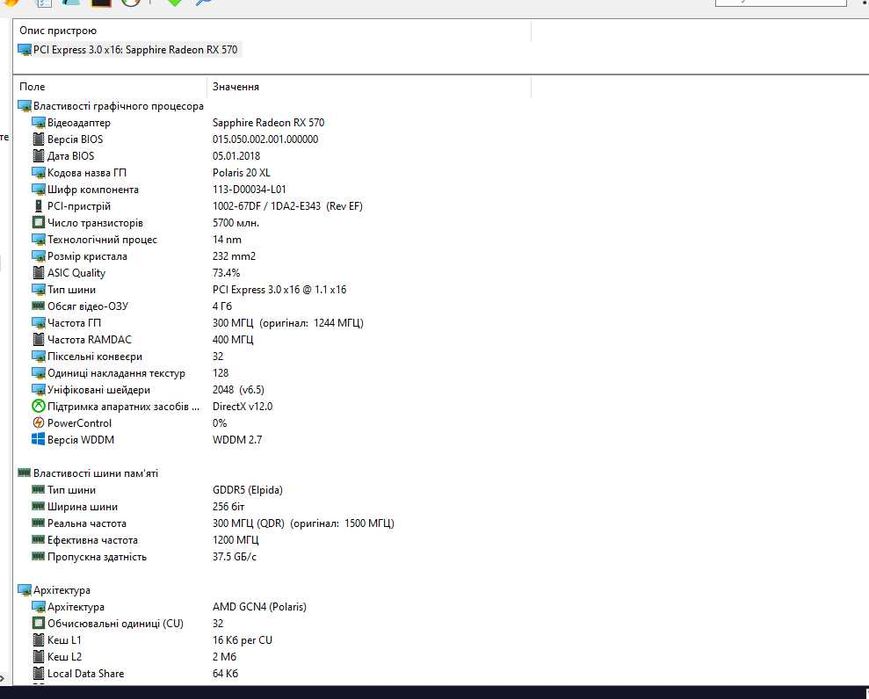Click the bus width value '256 біт'
869x699 pixels.
(228, 506)
